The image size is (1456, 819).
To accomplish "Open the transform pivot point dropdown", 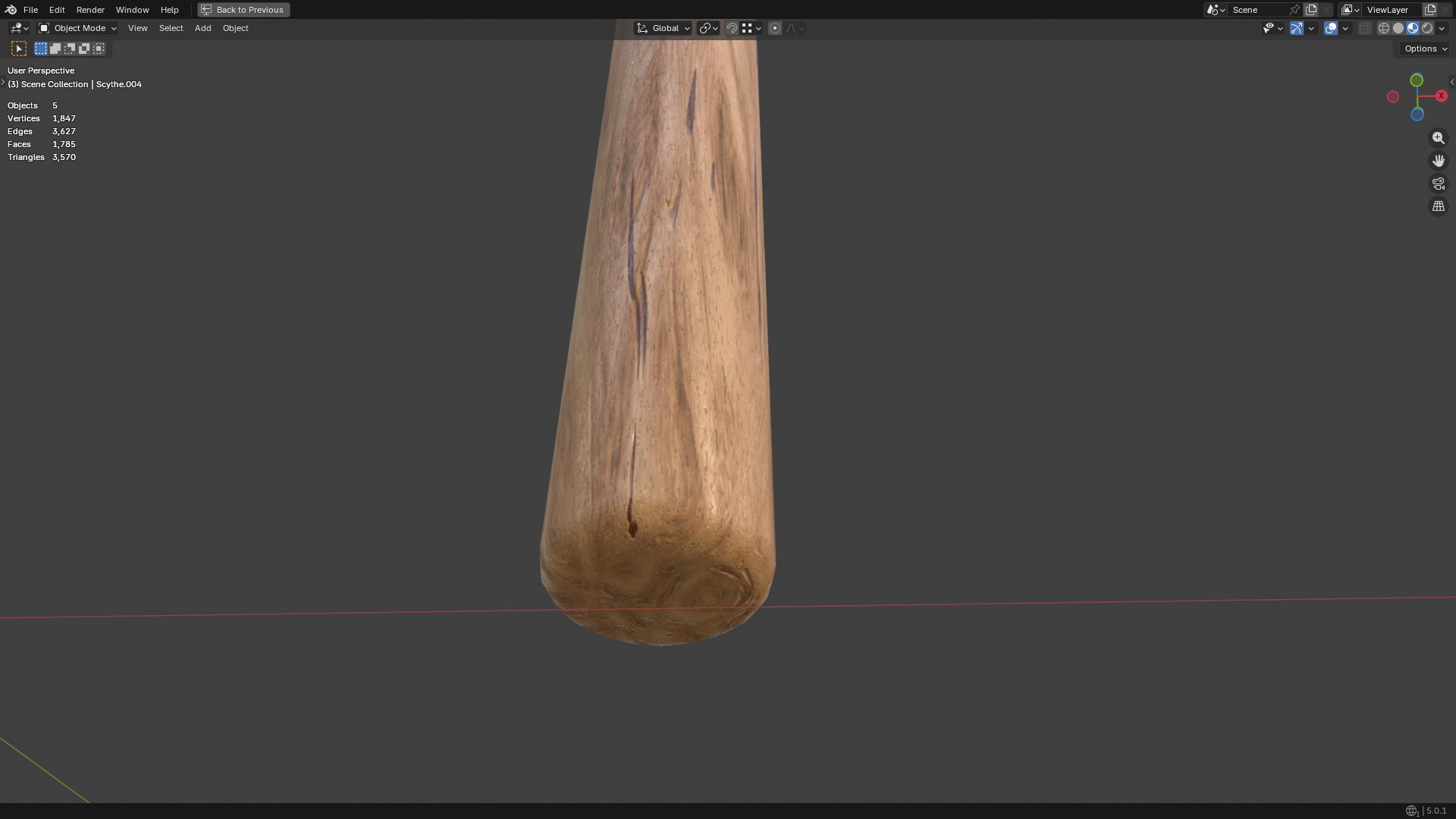I will pyautogui.click(x=708, y=28).
